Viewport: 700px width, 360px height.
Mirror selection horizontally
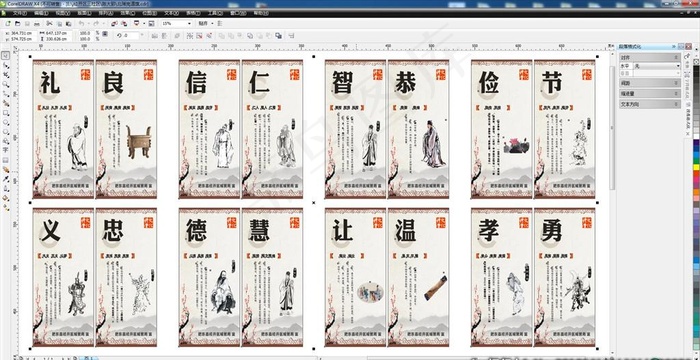tap(154, 35)
